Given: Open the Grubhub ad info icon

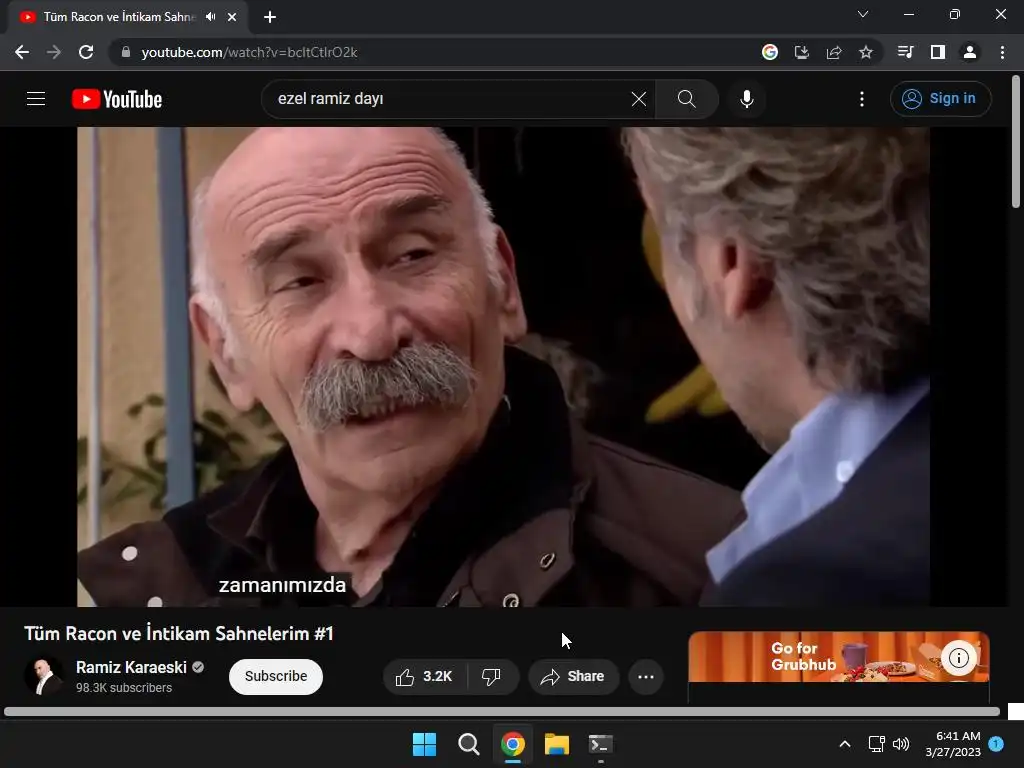Looking at the screenshot, I should pyautogui.click(x=959, y=658).
